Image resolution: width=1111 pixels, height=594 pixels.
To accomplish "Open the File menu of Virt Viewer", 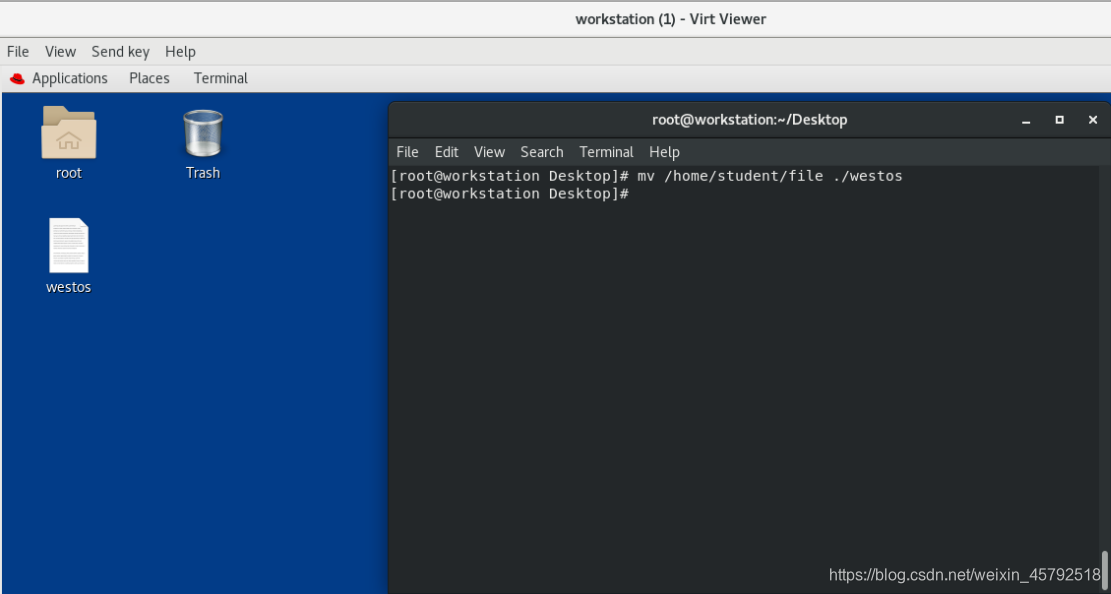I will (17, 51).
